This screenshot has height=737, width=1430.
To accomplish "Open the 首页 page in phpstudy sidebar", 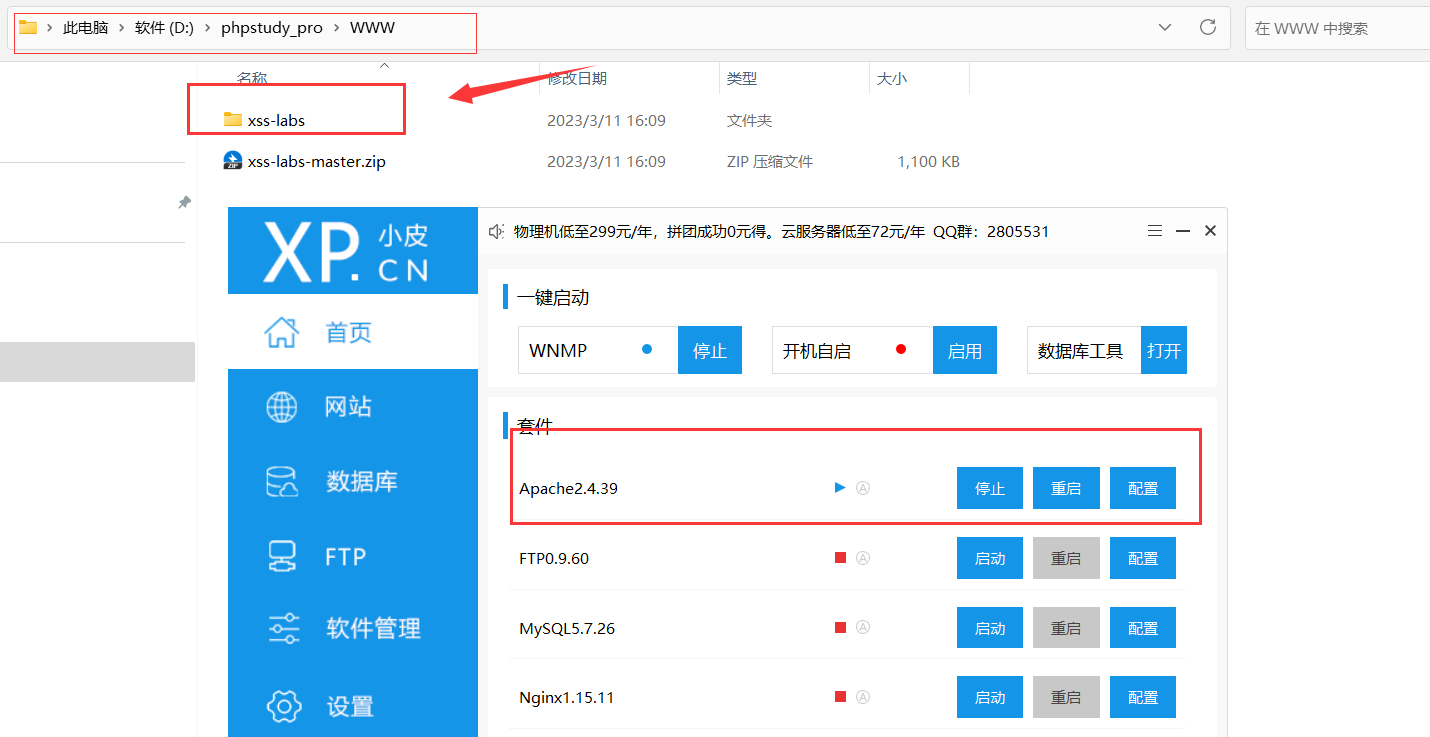I will pos(353,332).
